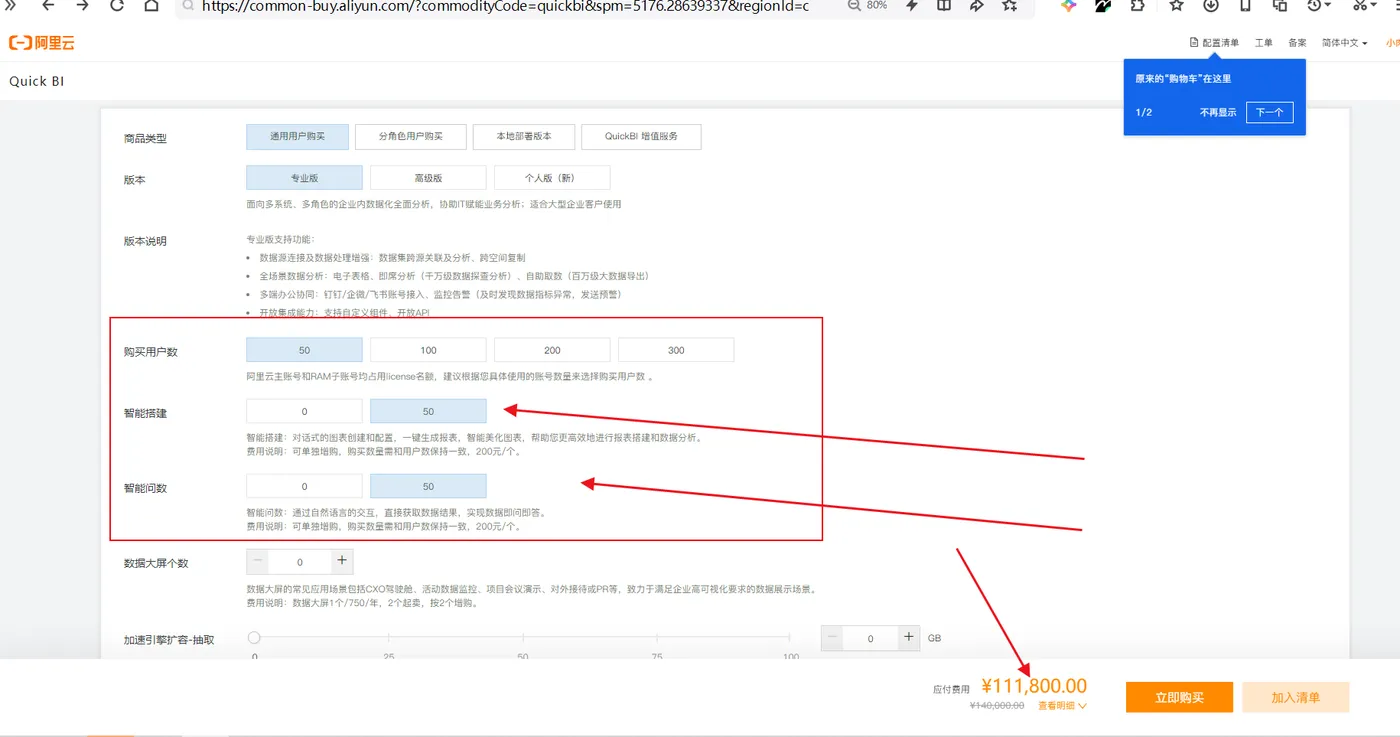Screen dimensions: 1400x737
Task: Open the colorful pinwheel extension
Action: click(x=1069, y=5)
